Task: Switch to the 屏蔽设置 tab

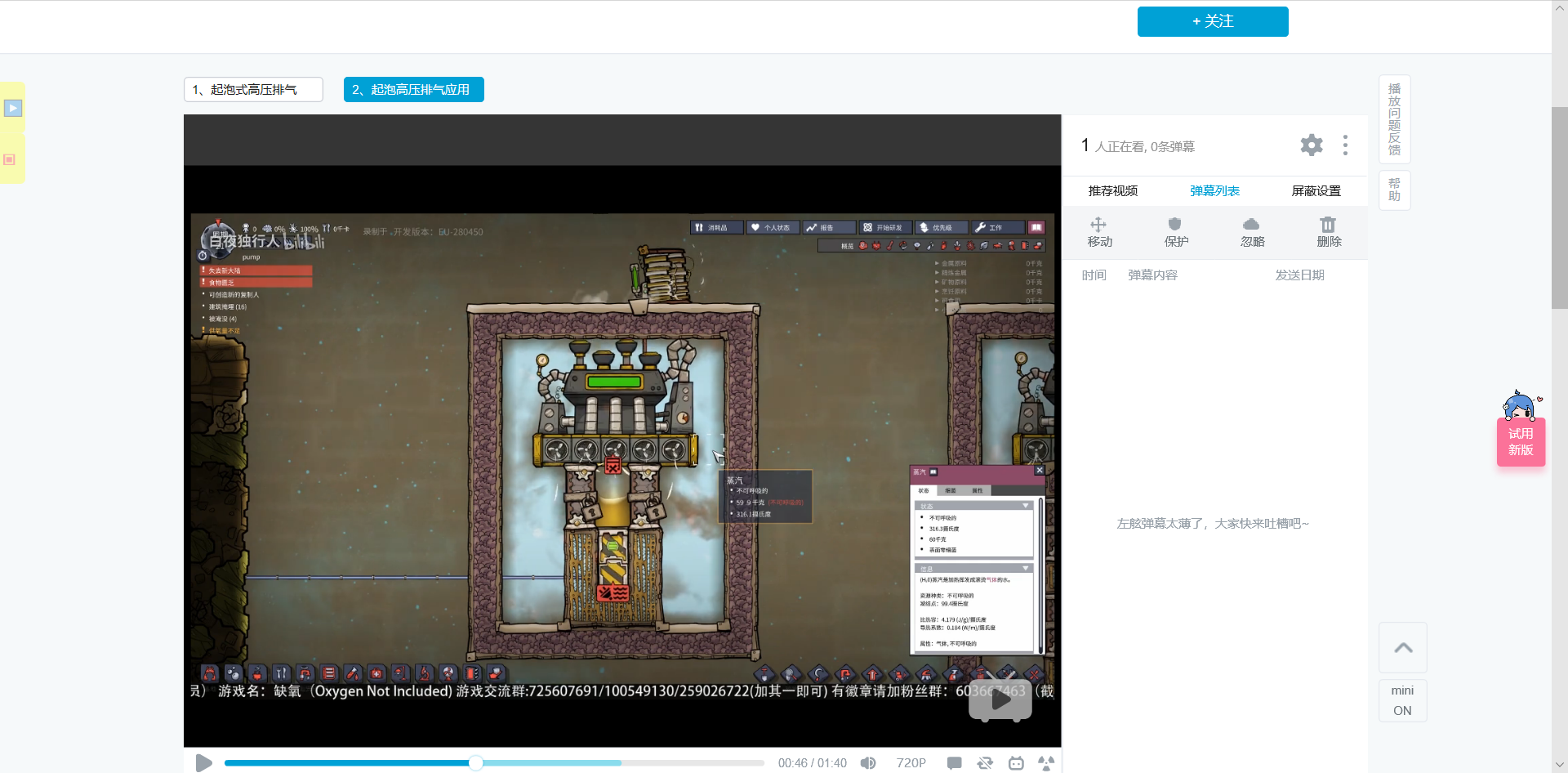Action: [x=1316, y=191]
